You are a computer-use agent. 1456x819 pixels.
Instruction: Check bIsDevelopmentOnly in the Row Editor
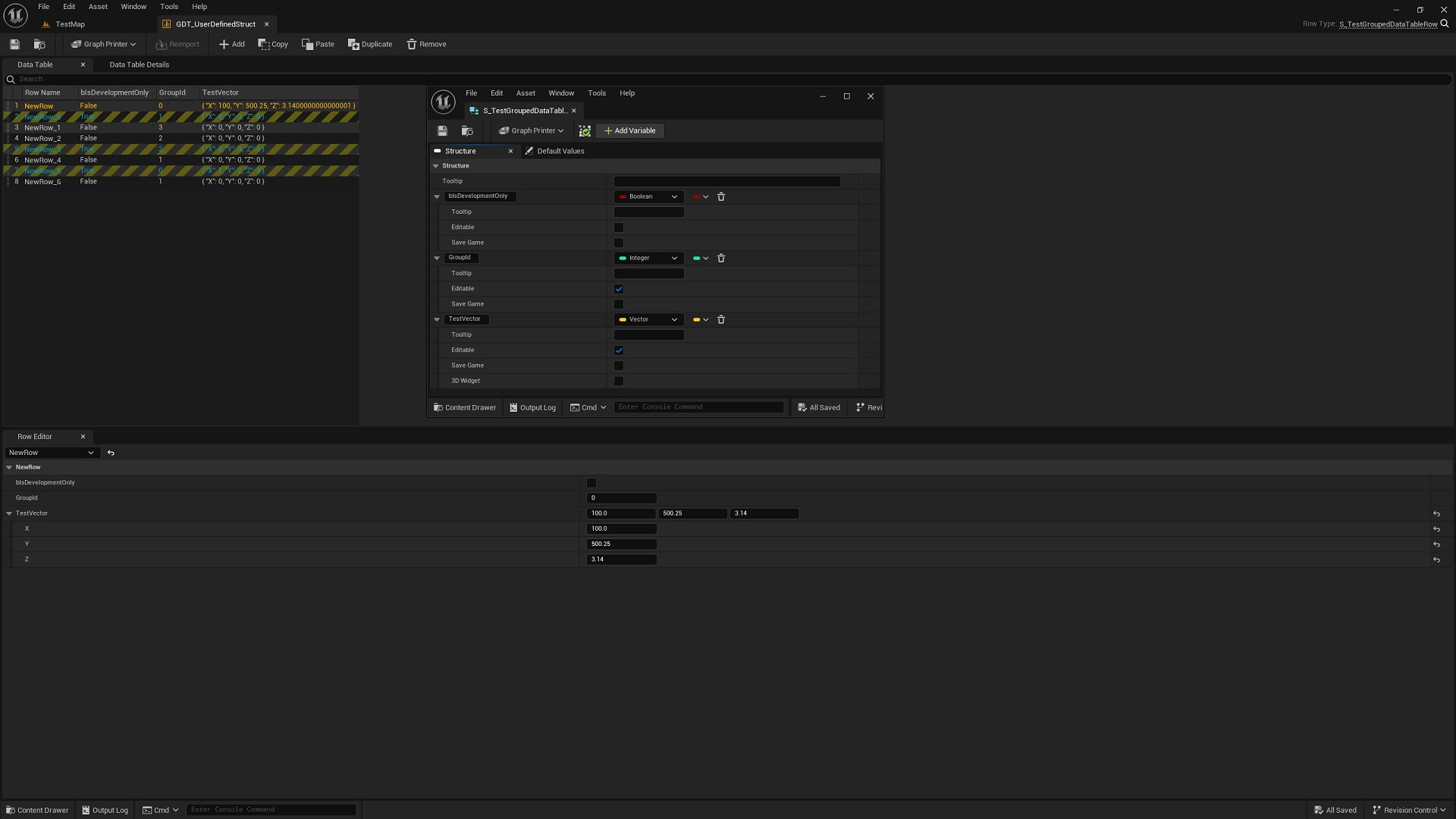point(591,483)
